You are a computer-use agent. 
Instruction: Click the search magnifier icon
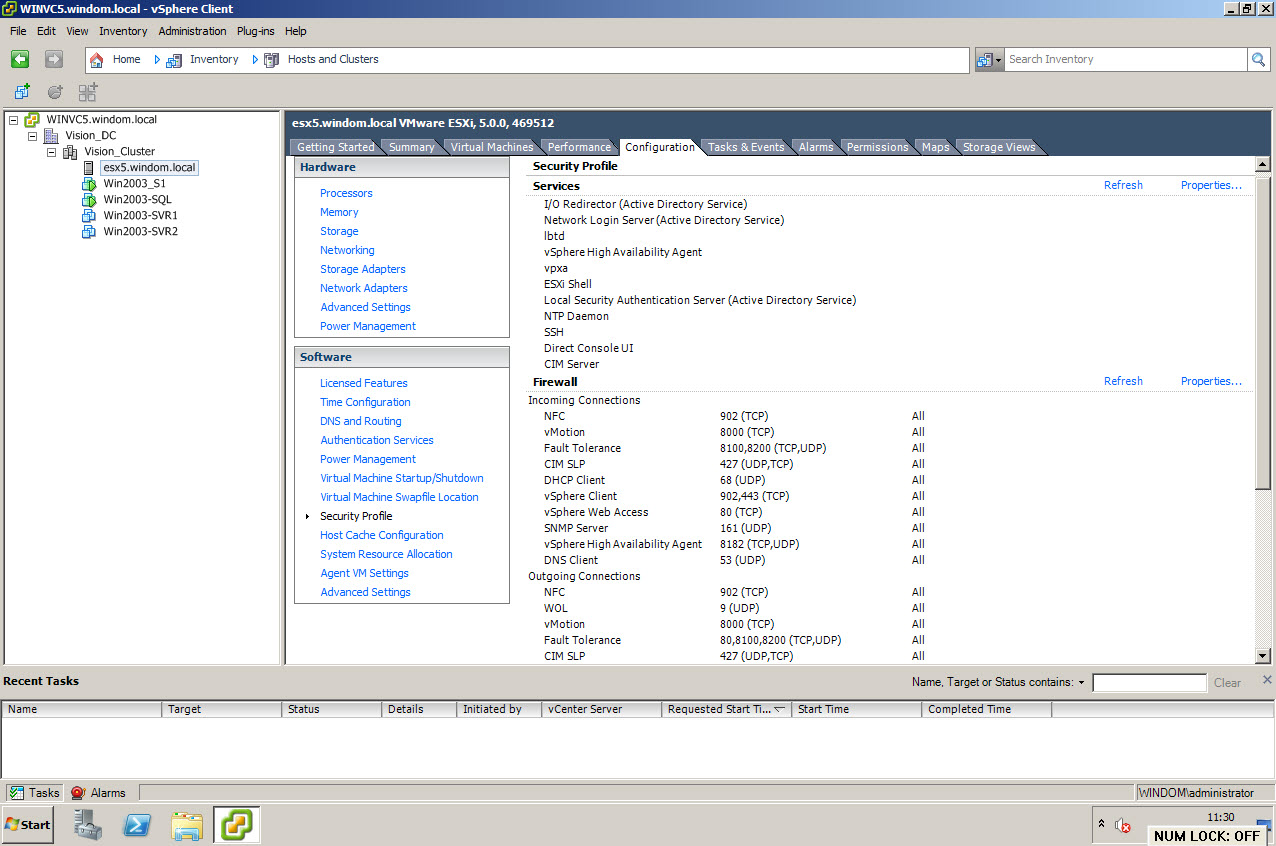pos(1259,60)
